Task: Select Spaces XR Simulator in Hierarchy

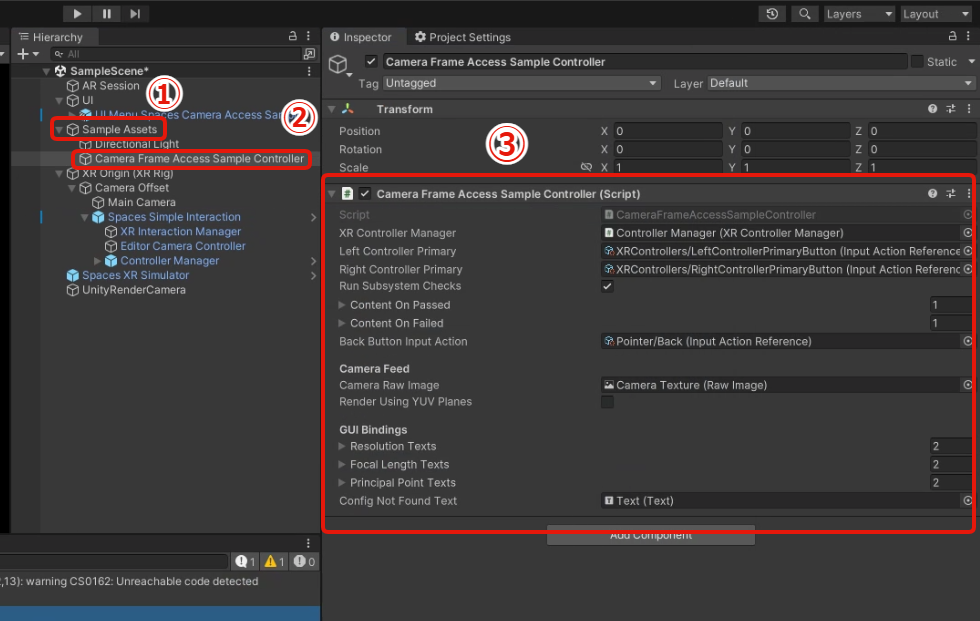Action: point(135,275)
